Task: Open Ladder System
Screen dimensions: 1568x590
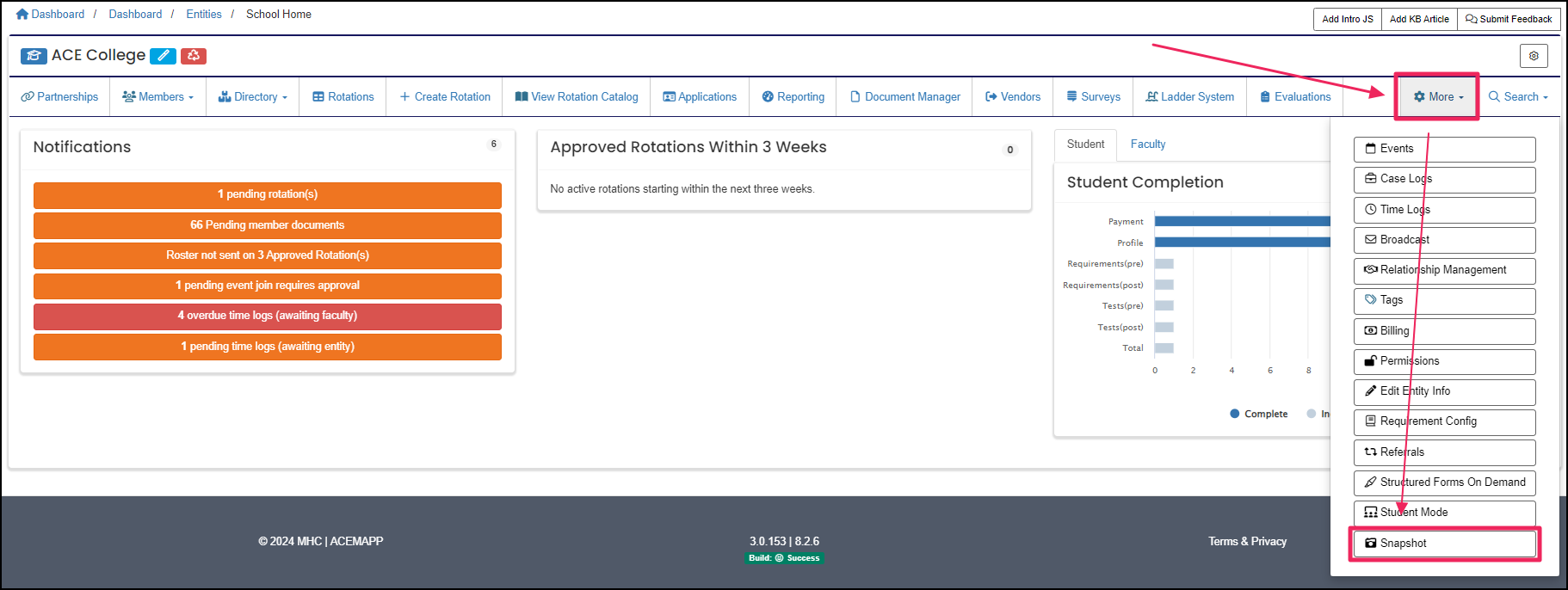Action: tap(1189, 97)
